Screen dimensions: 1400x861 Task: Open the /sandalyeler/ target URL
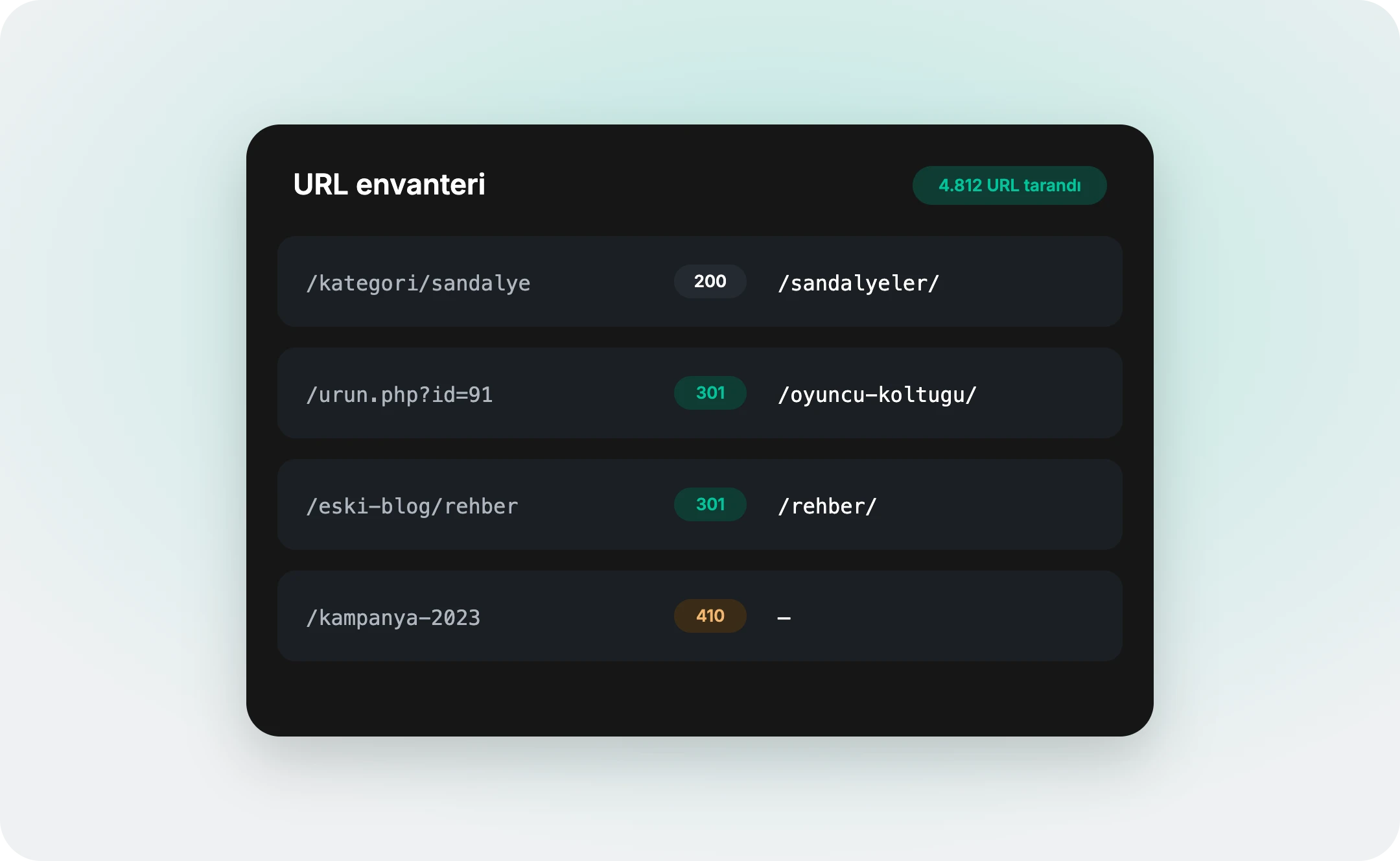click(x=858, y=283)
